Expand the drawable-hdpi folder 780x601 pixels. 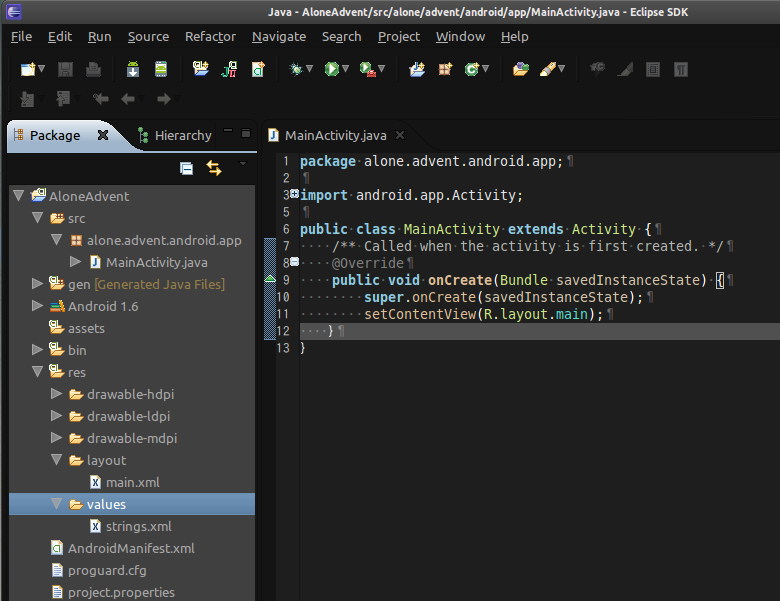pyautogui.click(x=56, y=394)
